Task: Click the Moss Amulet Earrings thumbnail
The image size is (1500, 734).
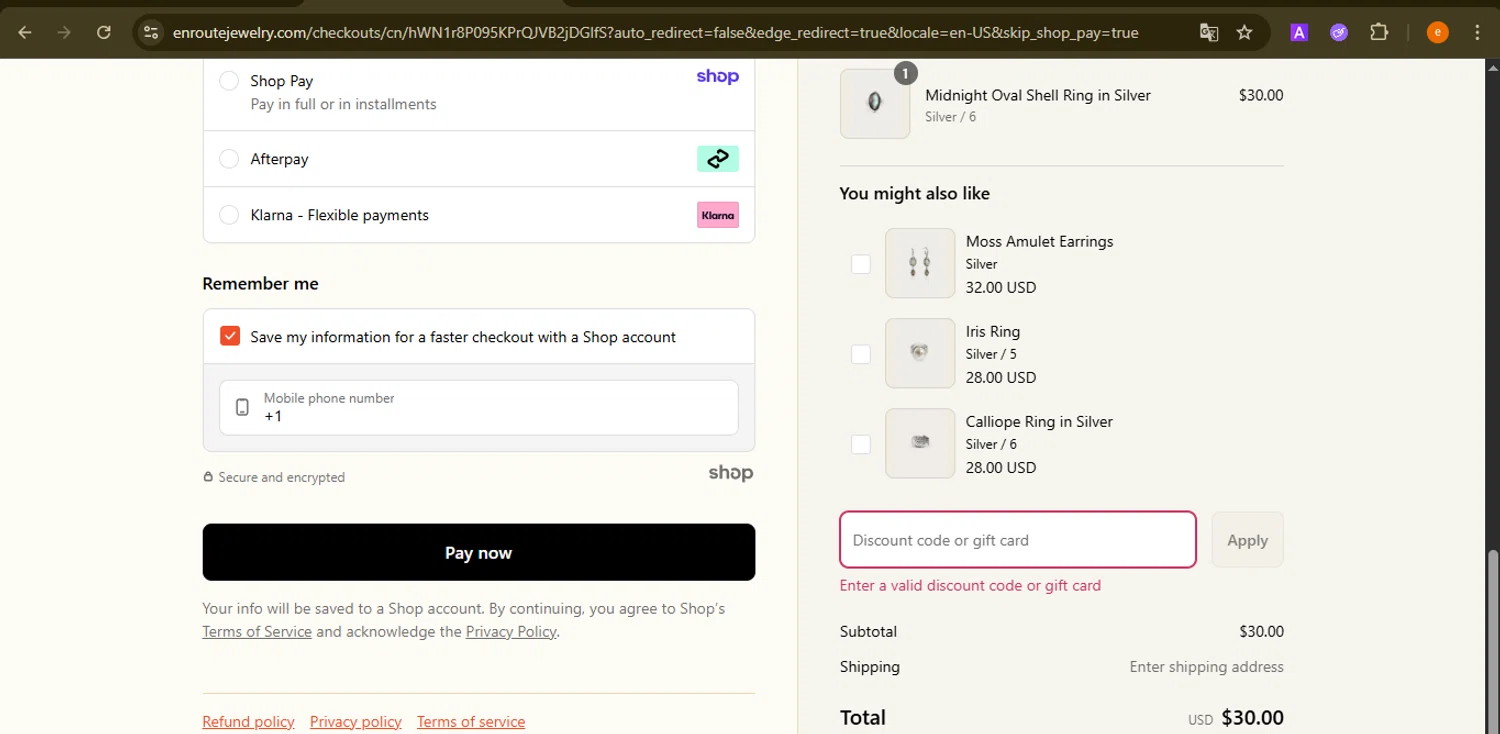Action: click(x=920, y=263)
